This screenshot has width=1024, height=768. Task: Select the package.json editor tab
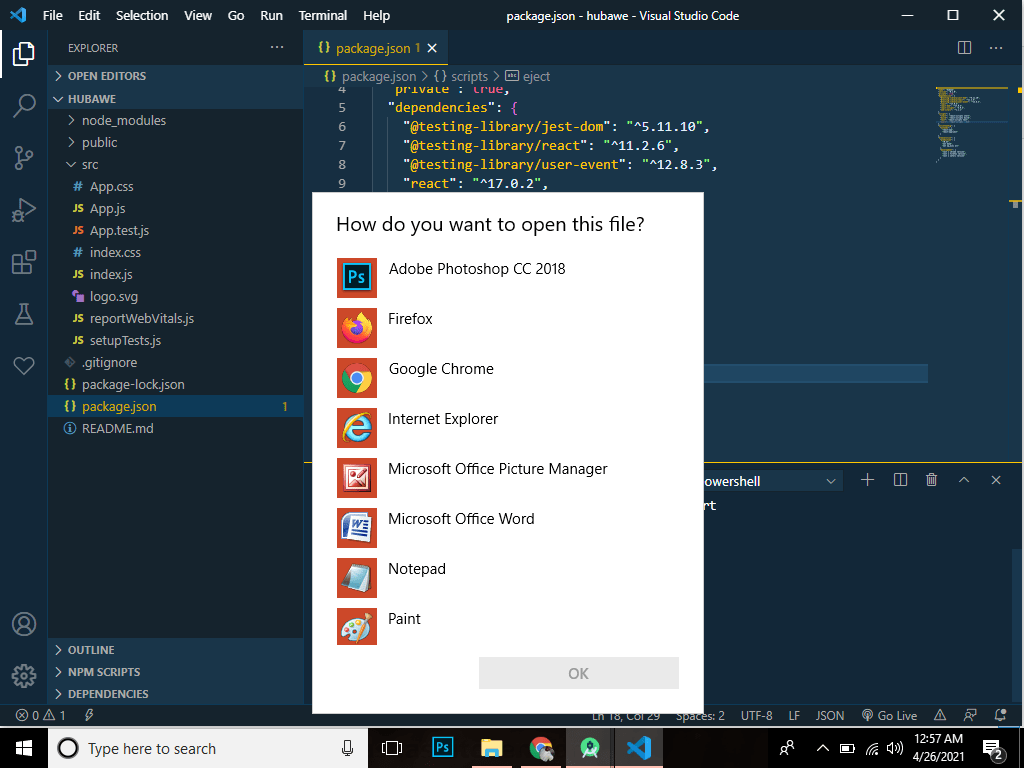(372, 48)
